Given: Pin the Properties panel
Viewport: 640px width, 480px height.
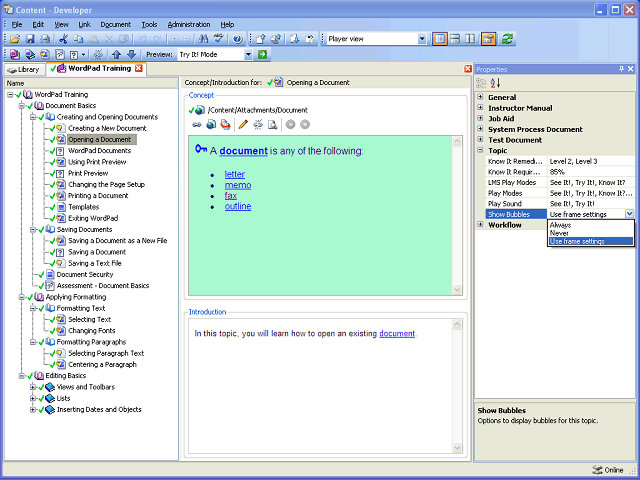Looking at the screenshot, I should (x=622, y=69).
